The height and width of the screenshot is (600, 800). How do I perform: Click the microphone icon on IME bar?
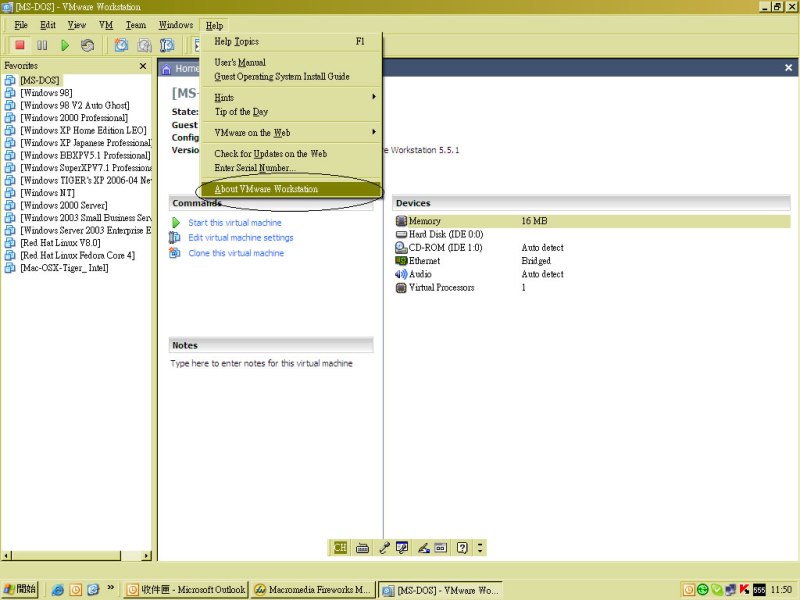click(x=384, y=548)
